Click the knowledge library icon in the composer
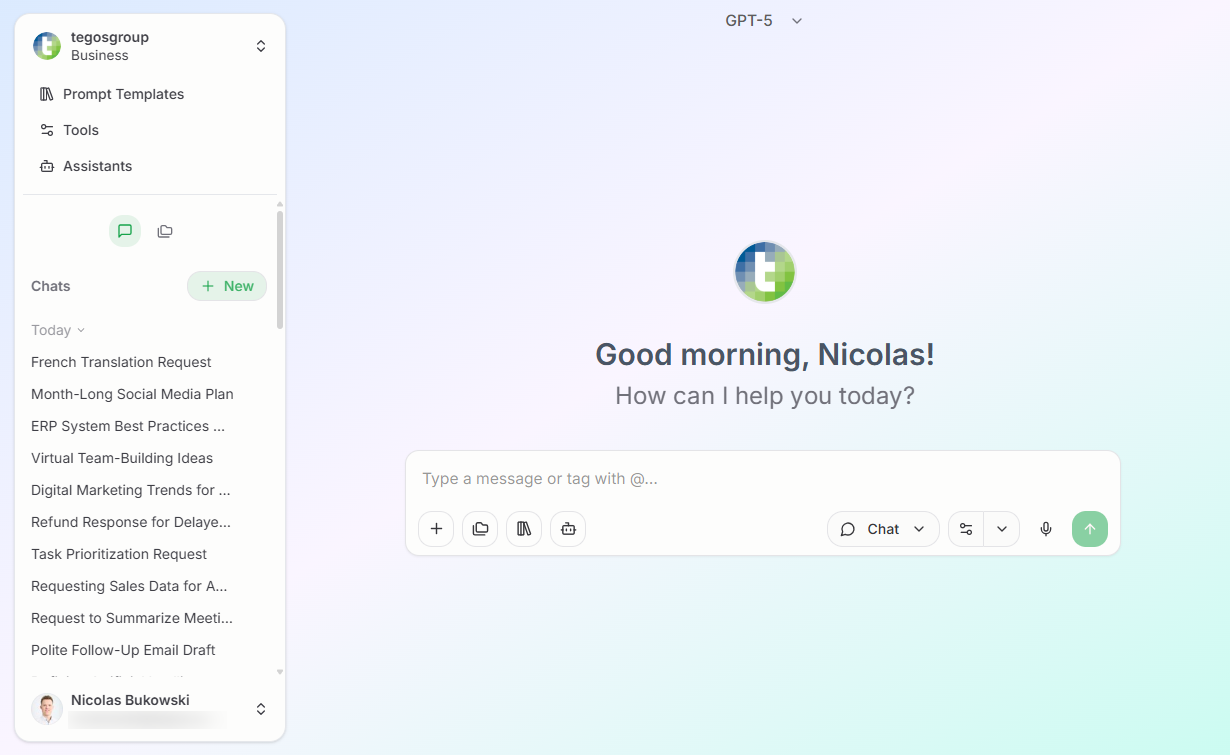Screen dimensions: 1230x755 pyautogui.click(x=524, y=529)
